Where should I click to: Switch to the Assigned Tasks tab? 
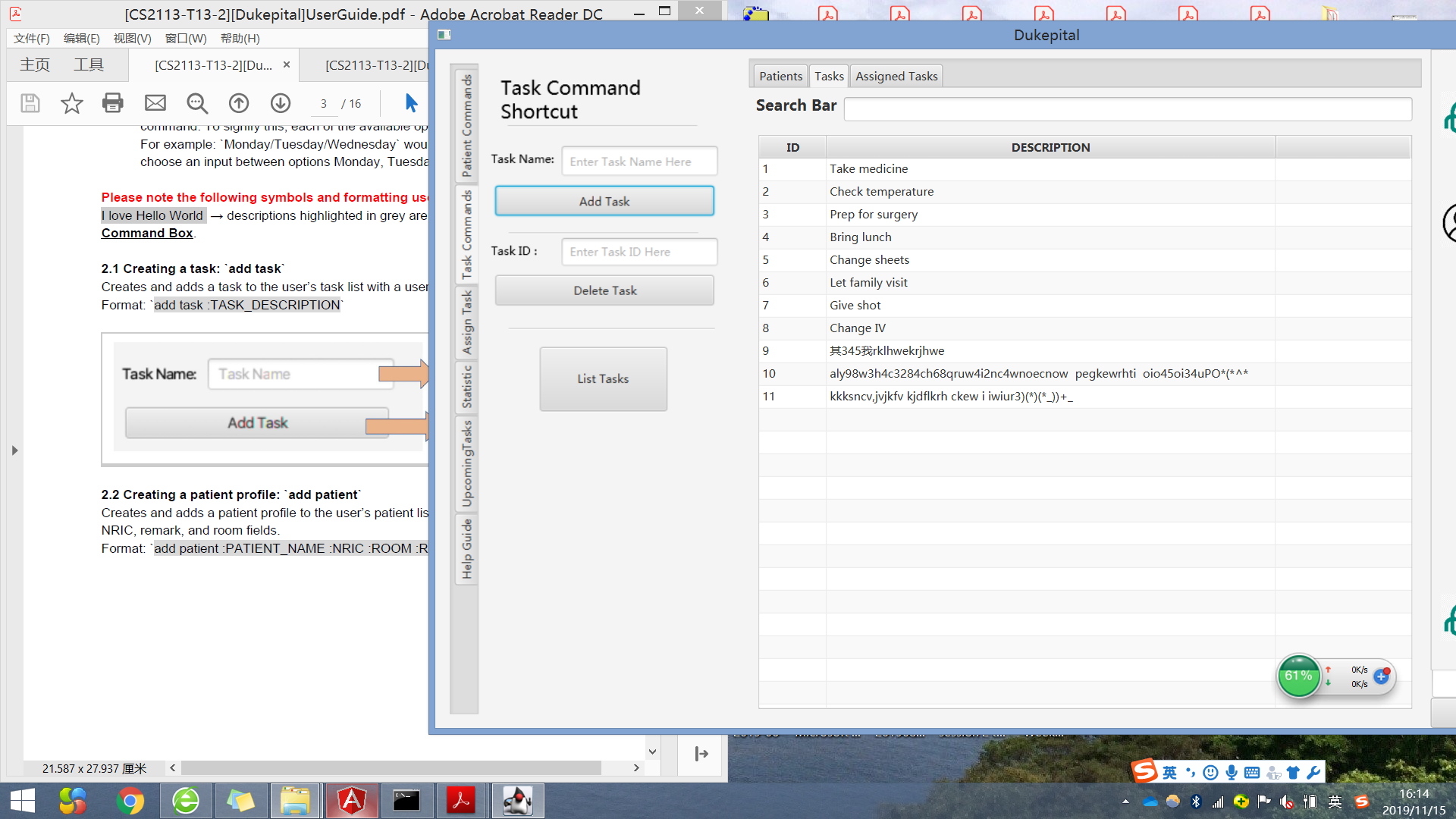point(896,76)
